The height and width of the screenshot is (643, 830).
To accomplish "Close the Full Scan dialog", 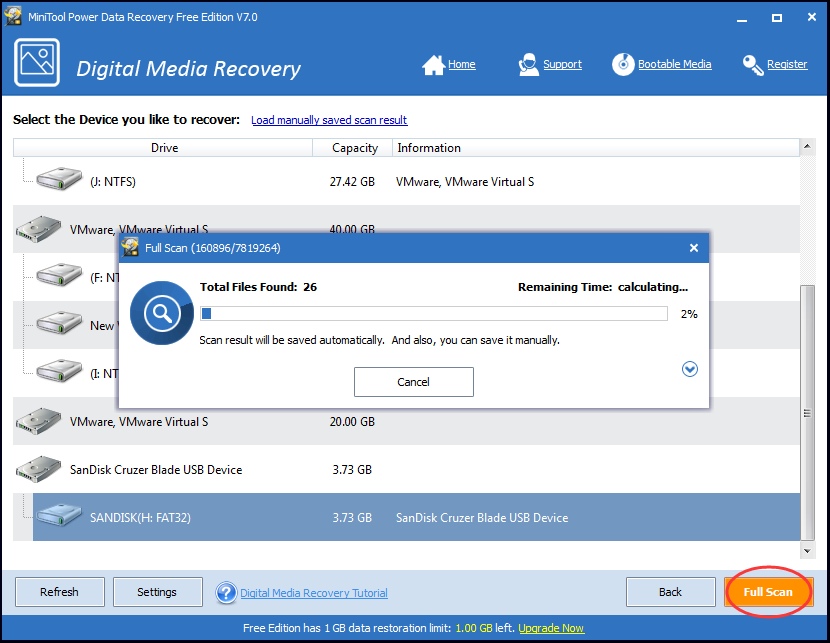I will point(694,248).
